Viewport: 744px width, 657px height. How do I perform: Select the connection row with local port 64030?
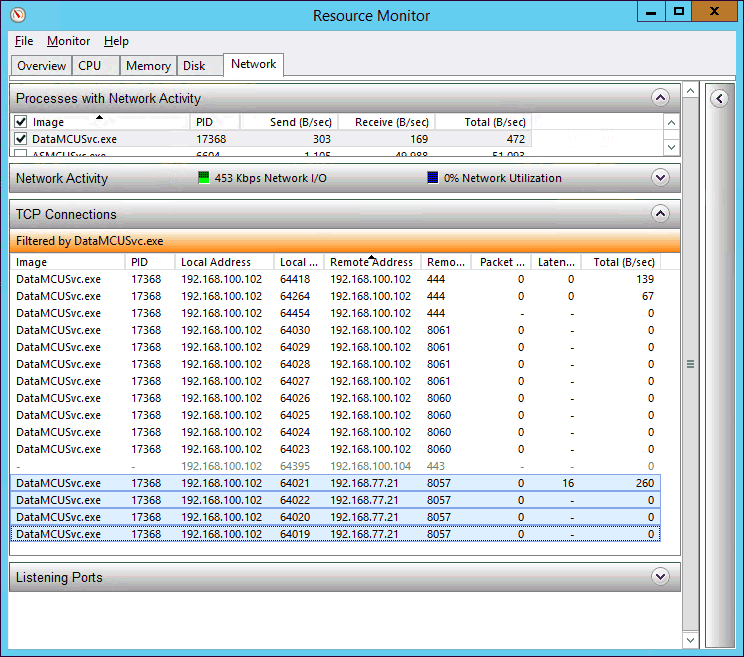coord(335,330)
